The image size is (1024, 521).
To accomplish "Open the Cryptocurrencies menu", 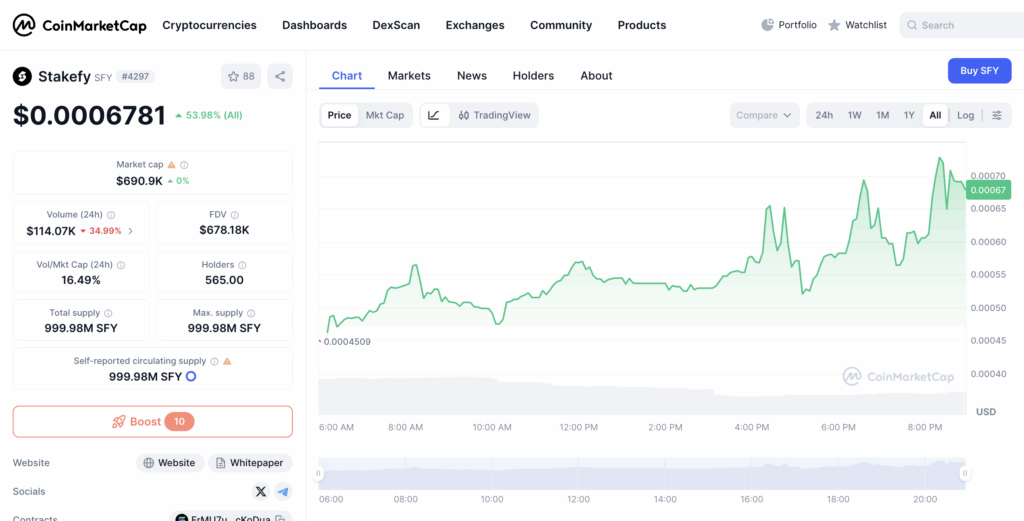I will [x=209, y=25].
